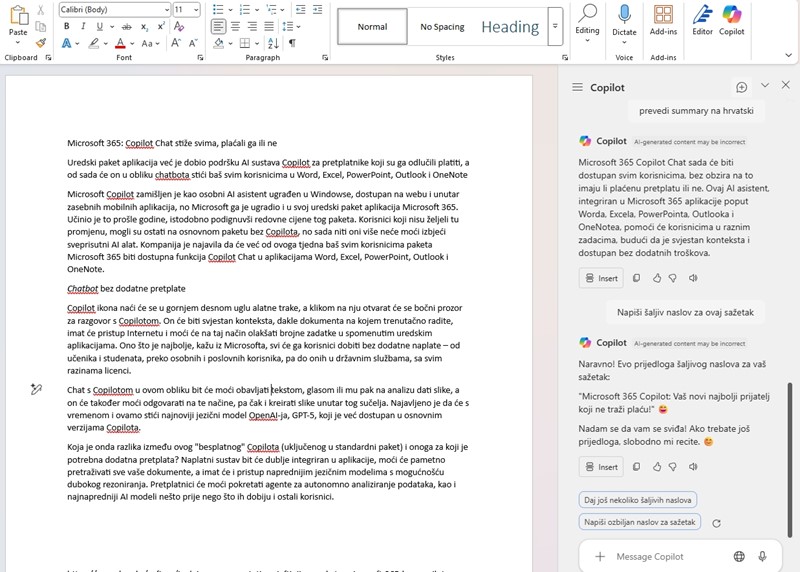This screenshot has height=572, width=800.
Task: Start a new chat in Copilot pane
Action: click(741, 88)
